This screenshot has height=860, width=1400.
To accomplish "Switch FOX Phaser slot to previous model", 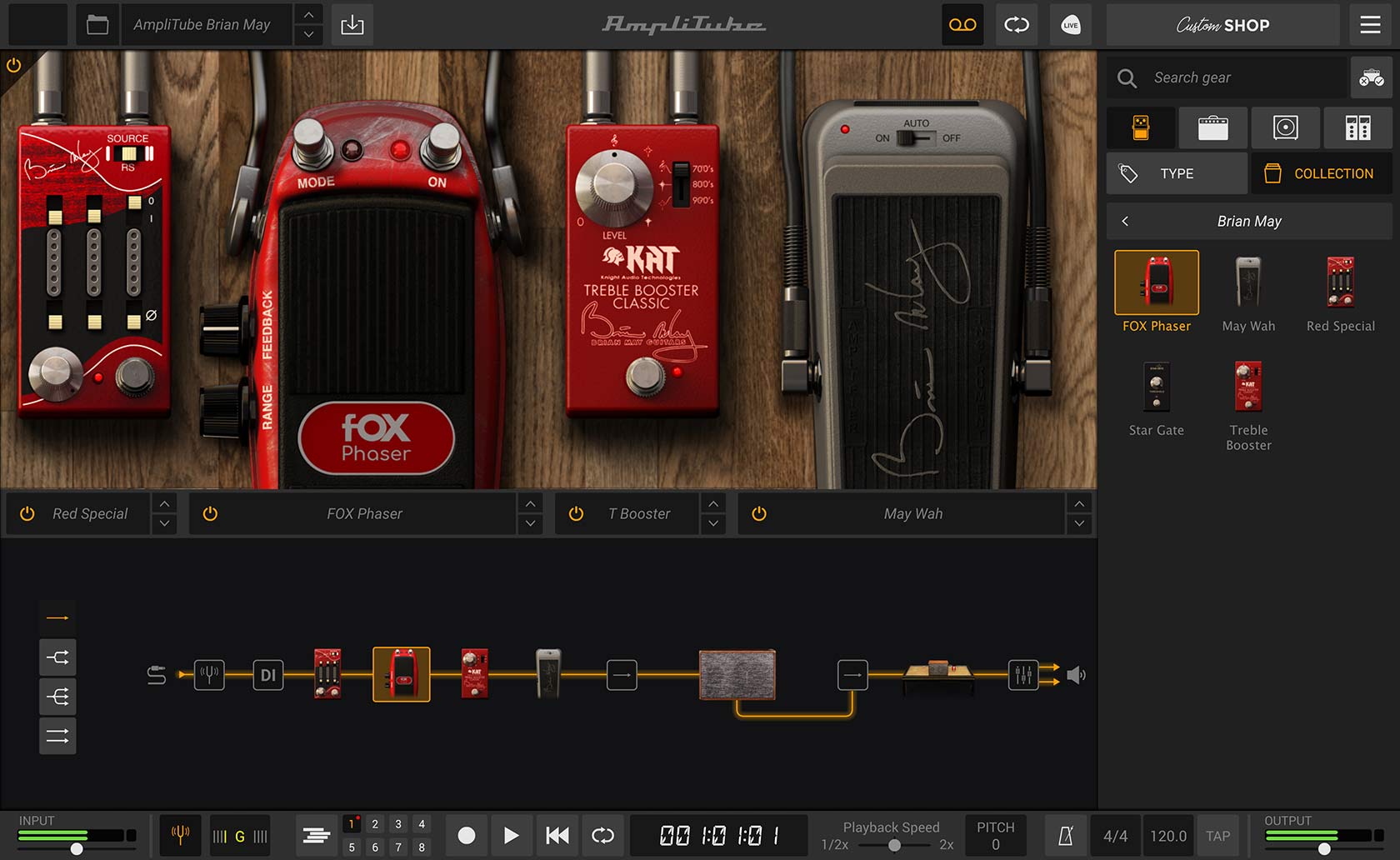I will coord(530,504).
